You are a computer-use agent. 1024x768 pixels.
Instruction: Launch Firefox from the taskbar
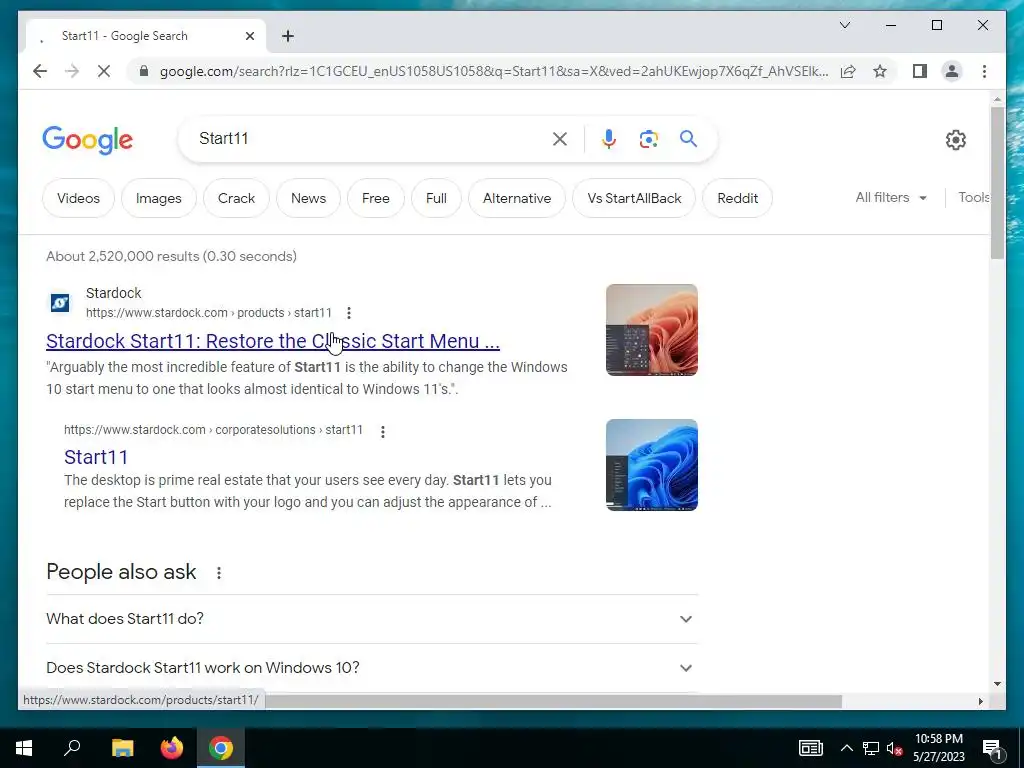click(x=172, y=748)
